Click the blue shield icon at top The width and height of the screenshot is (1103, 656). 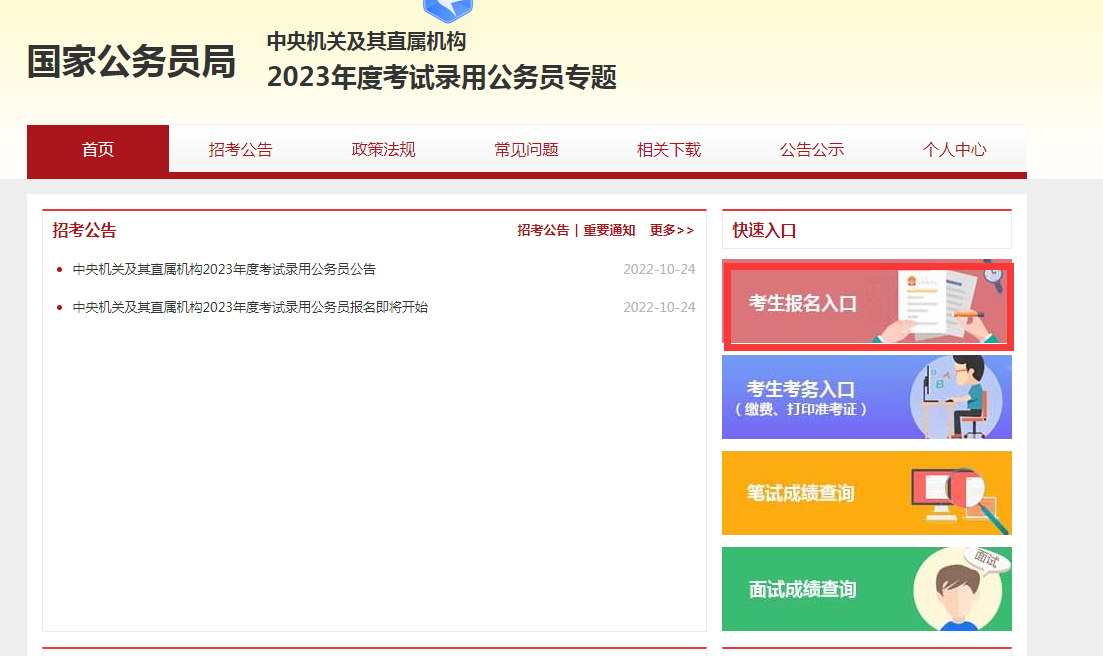click(x=448, y=10)
